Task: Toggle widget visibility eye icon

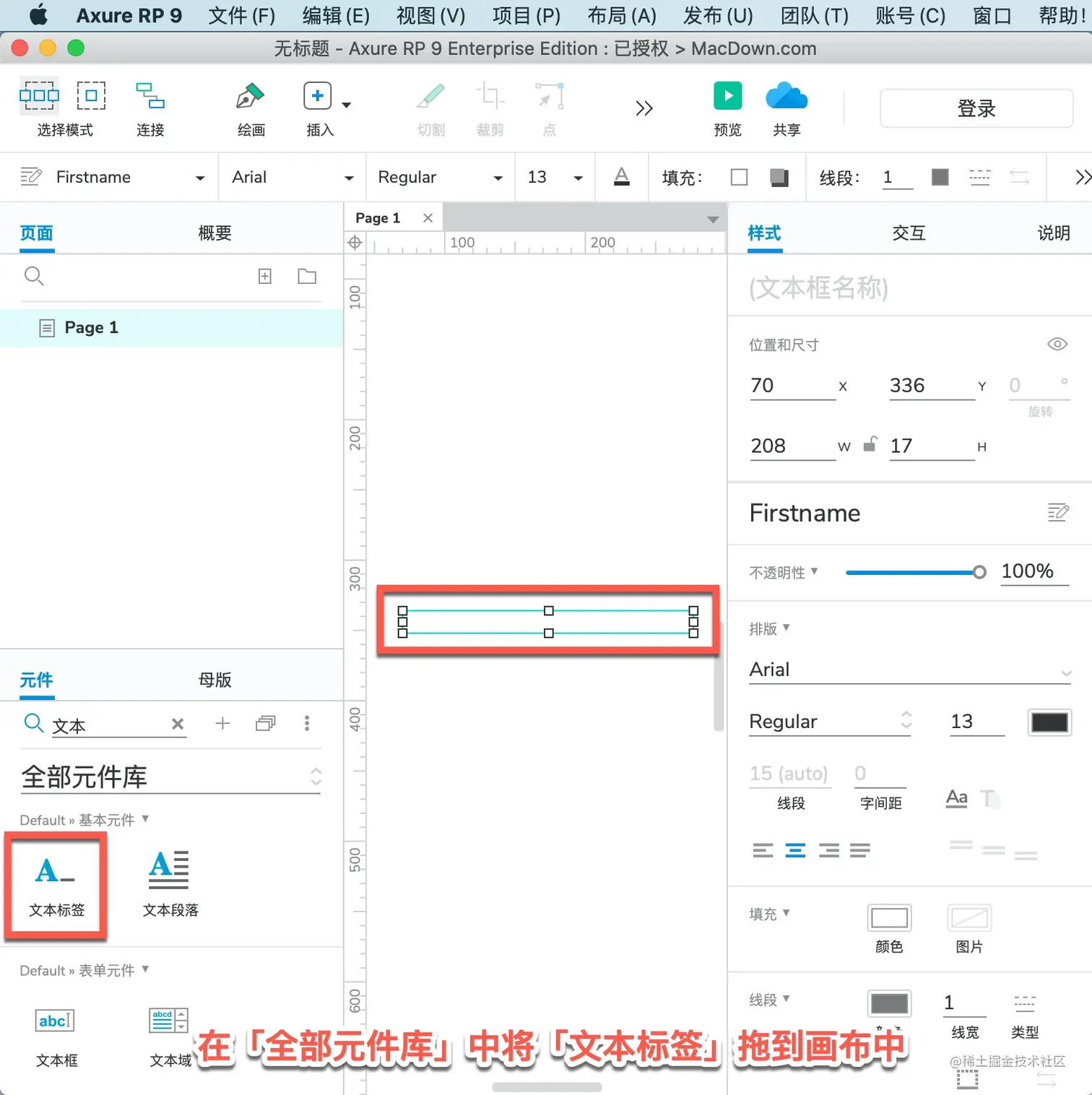Action: point(1057,344)
